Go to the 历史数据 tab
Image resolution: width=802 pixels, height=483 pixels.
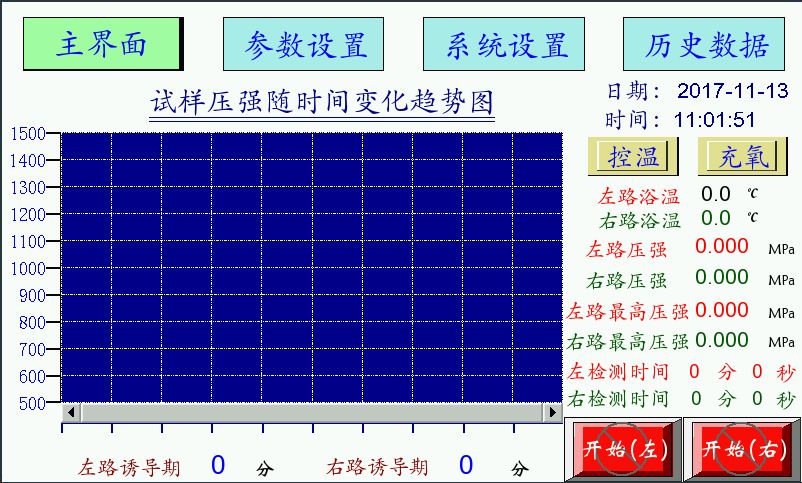tap(704, 44)
